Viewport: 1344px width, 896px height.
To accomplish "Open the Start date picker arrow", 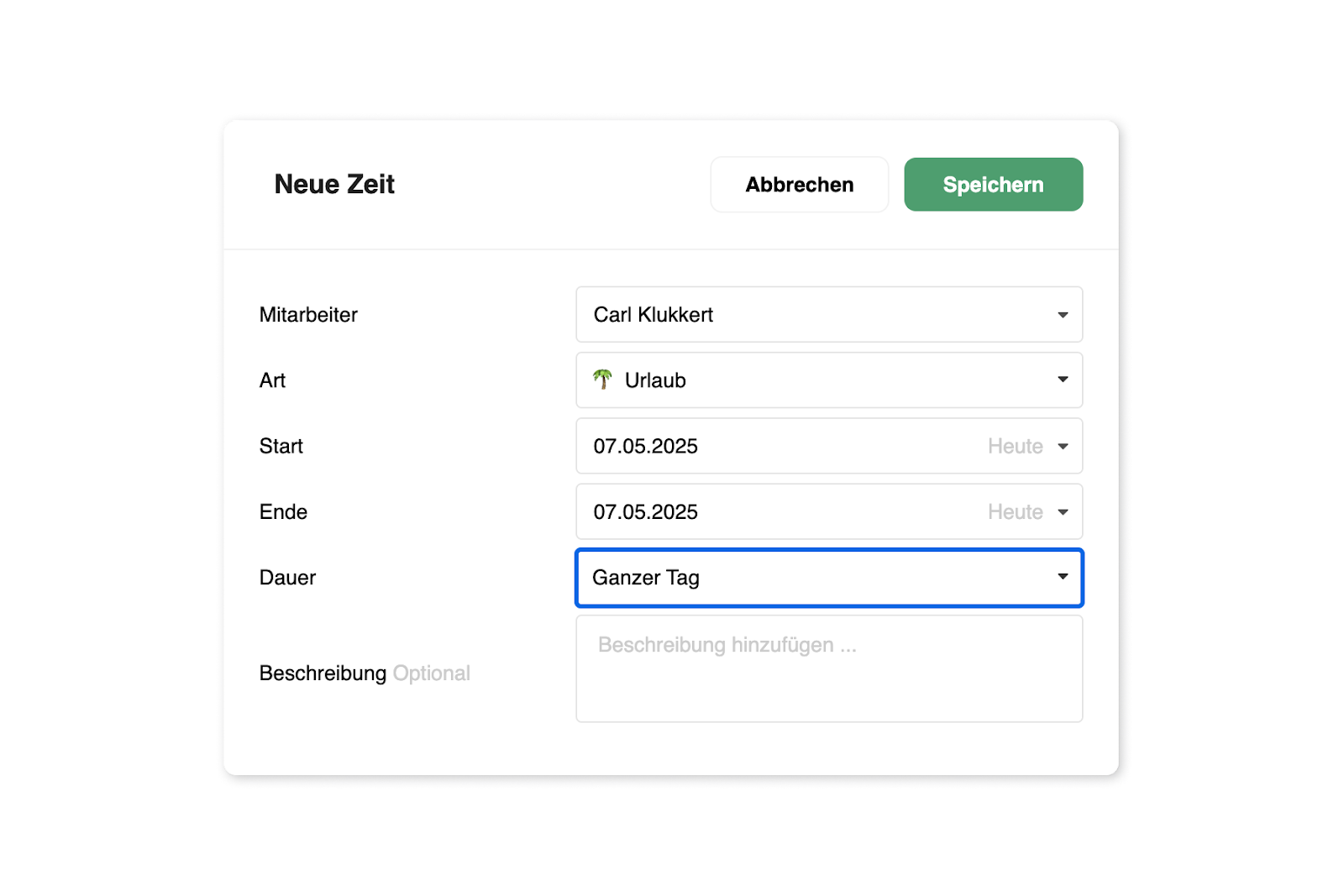I will pos(1063,446).
